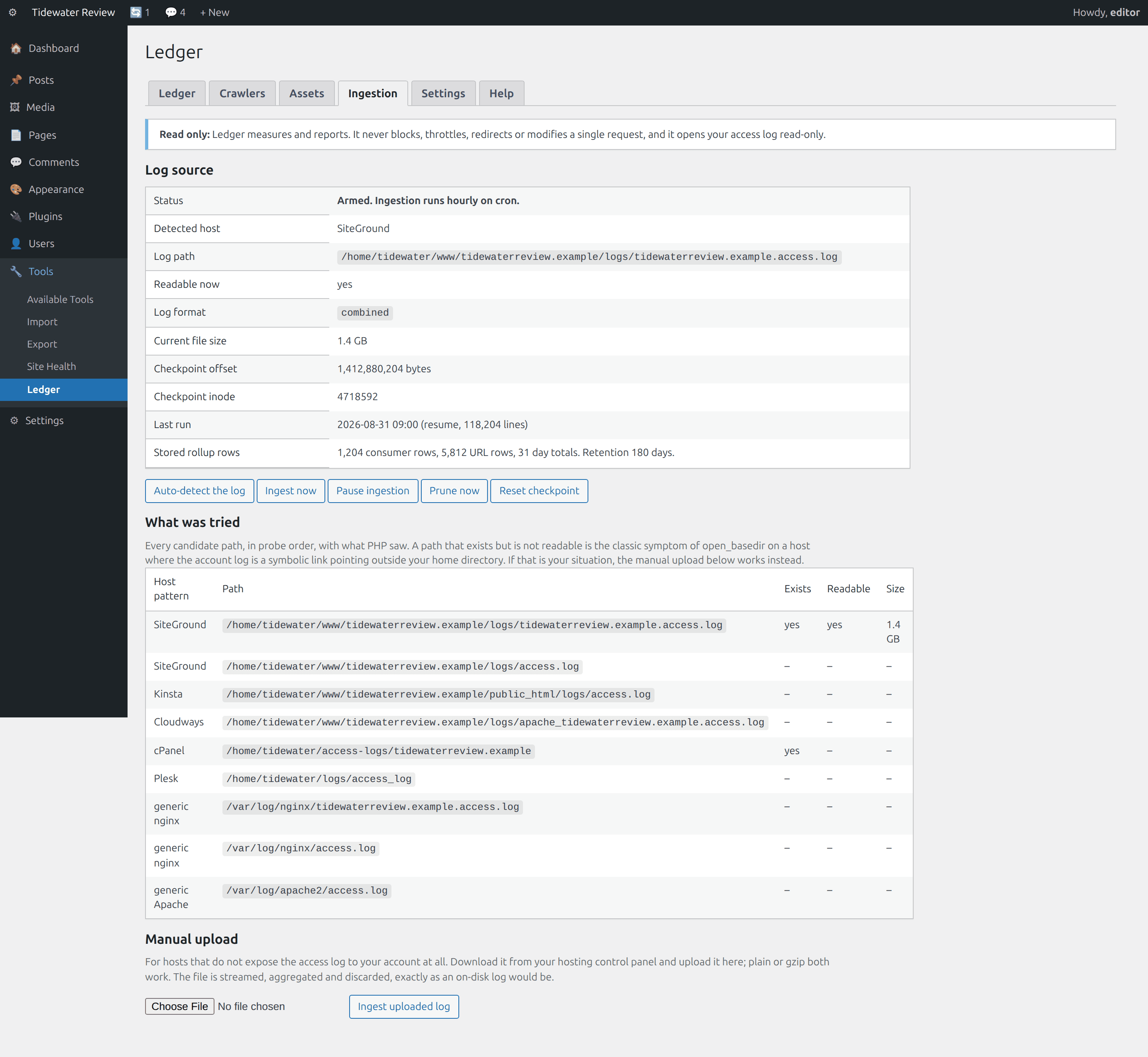1148x1057 pixels.
Task: Click the Stored rollup rows value
Action: (506, 452)
